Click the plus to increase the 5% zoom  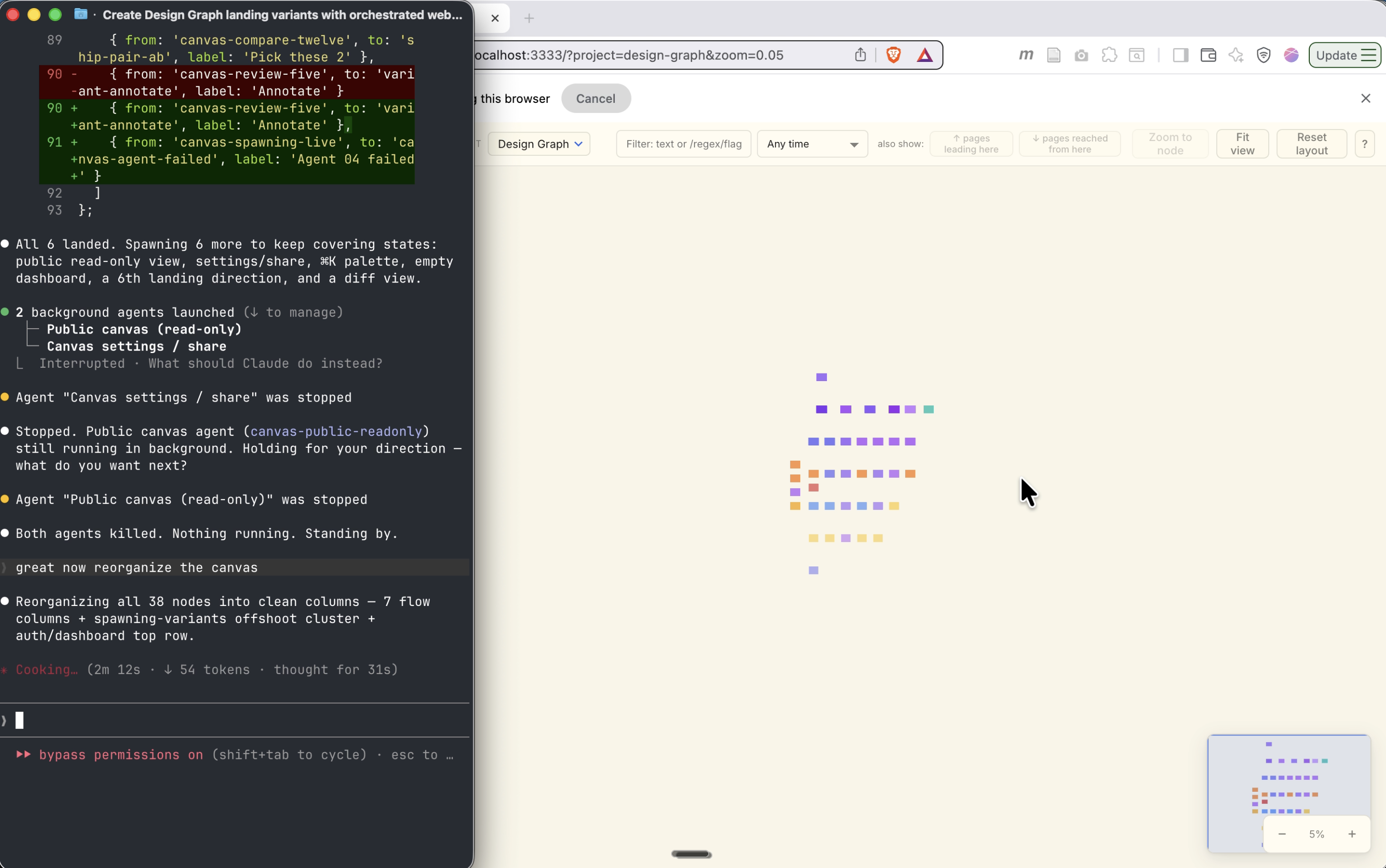[1352, 834]
